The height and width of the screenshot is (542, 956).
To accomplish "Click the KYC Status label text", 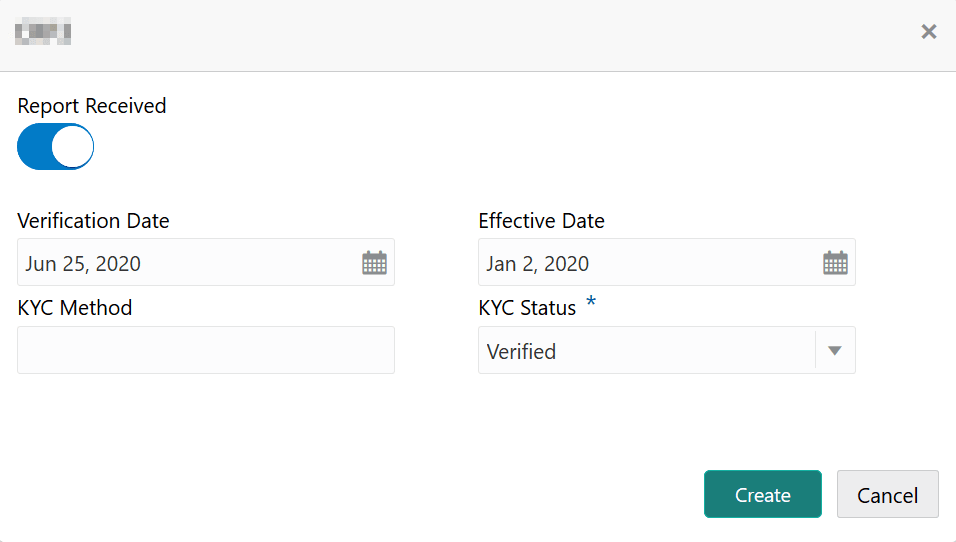I will point(527,308).
